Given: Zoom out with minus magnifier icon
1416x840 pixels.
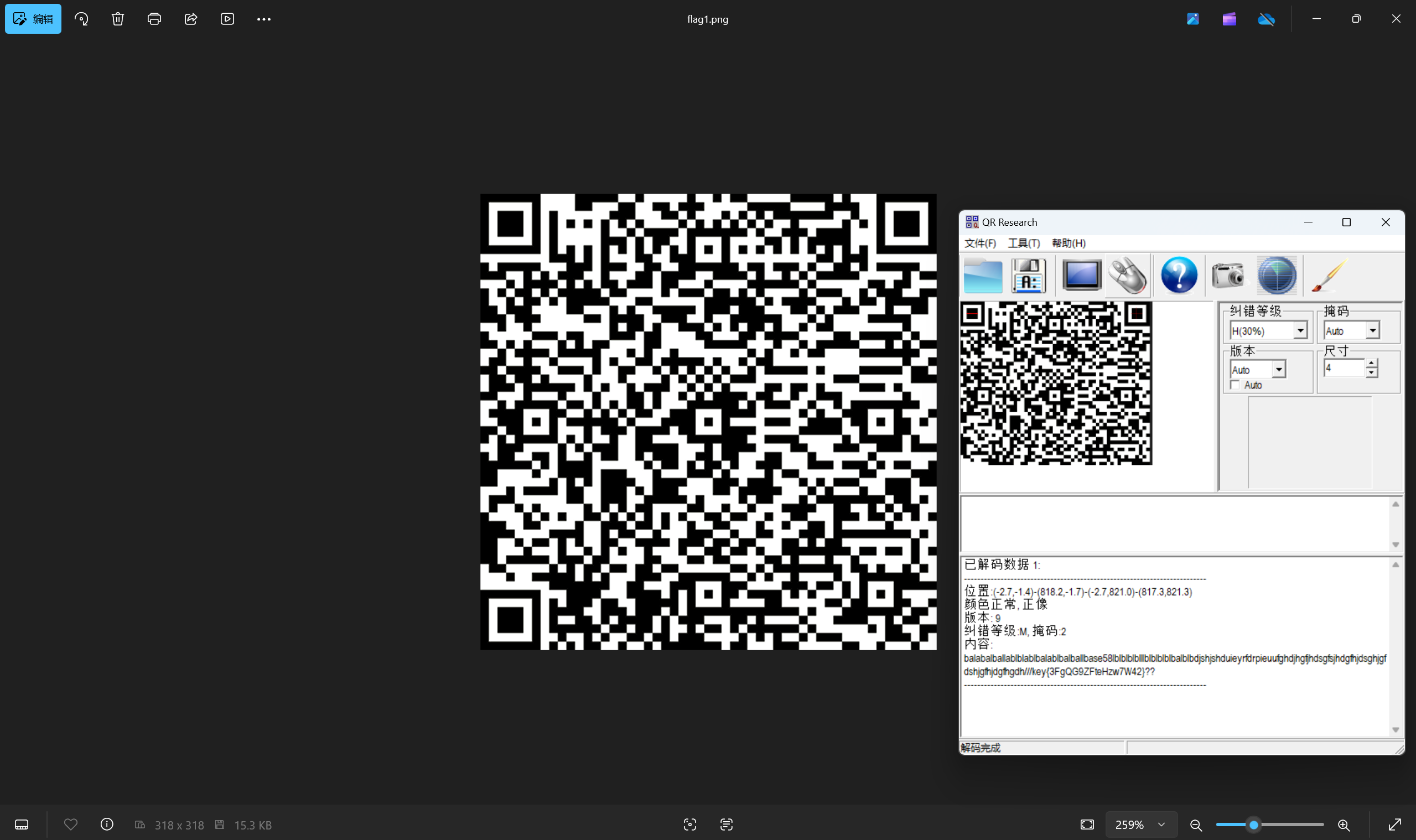Looking at the screenshot, I should pos(1196,825).
